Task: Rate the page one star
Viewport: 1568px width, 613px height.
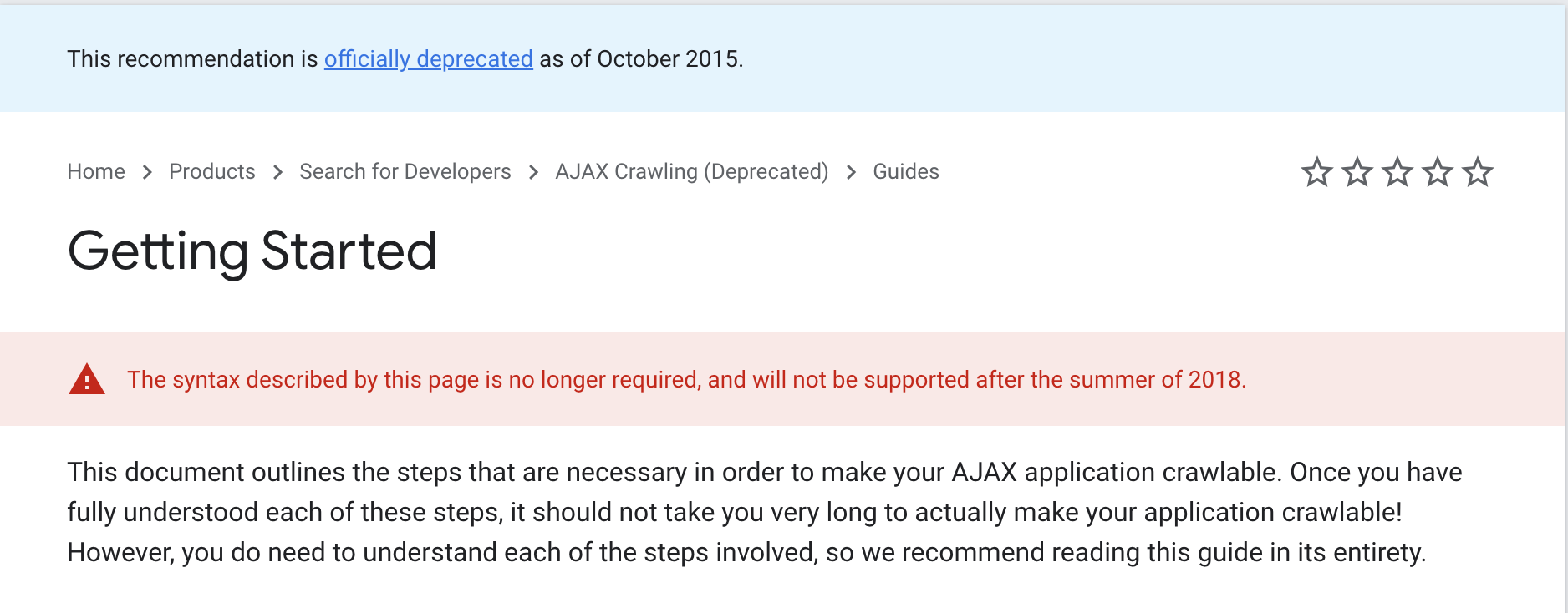Action: (1317, 172)
